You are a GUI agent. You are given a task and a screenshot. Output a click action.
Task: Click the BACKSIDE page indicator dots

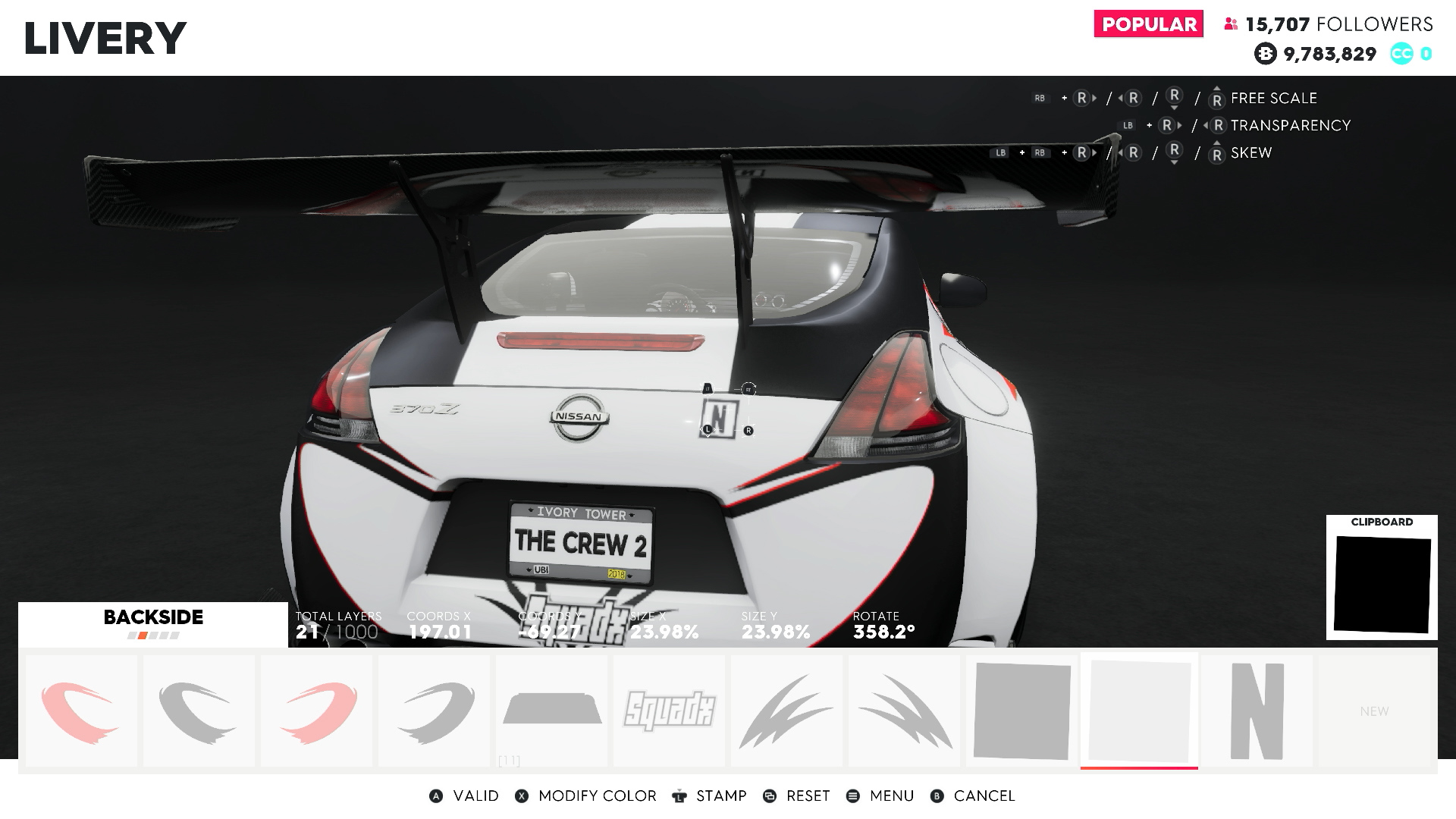tap(153, 635)
